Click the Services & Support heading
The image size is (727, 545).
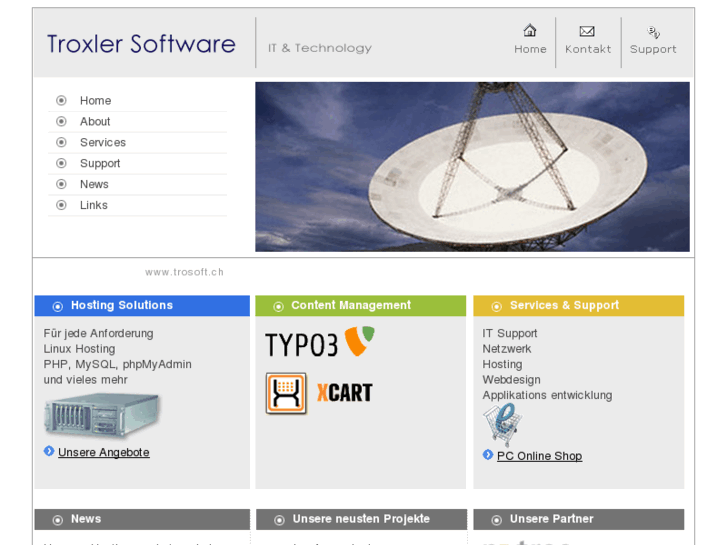(564, 305)
